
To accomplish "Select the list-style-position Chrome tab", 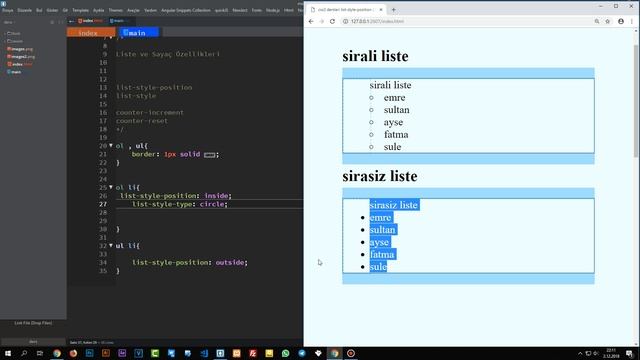I will point(345,9).
